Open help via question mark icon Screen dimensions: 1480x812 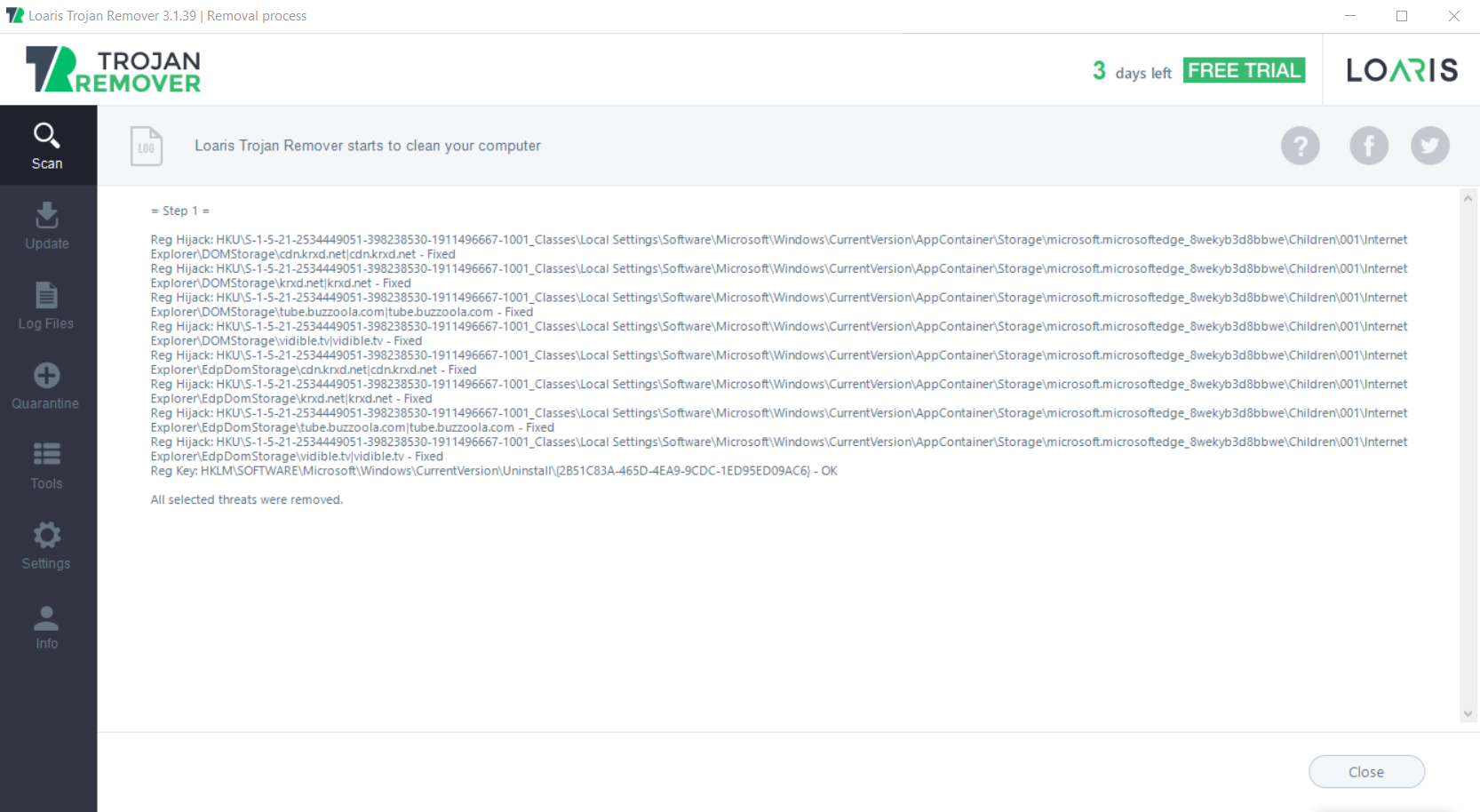point(1300,146)
